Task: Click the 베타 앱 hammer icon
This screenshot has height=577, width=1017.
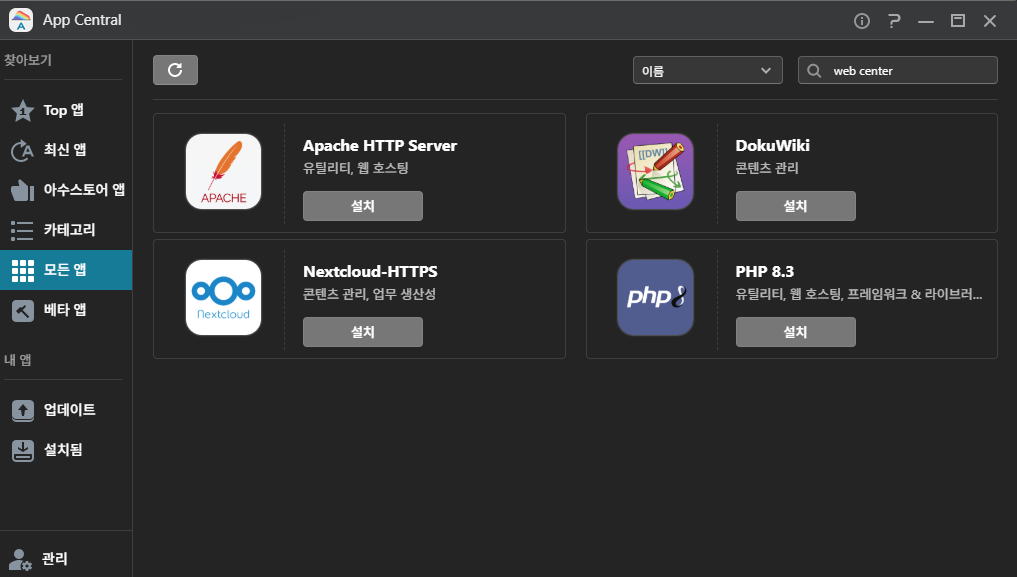Action: 23,311
